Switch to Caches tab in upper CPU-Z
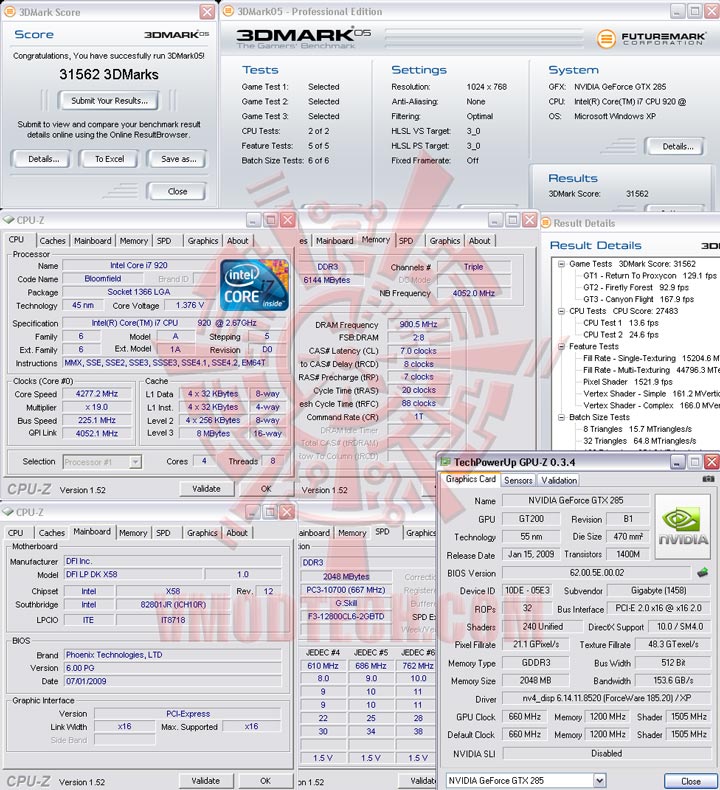Screen dimensions: 720x790 click(52, 241)
